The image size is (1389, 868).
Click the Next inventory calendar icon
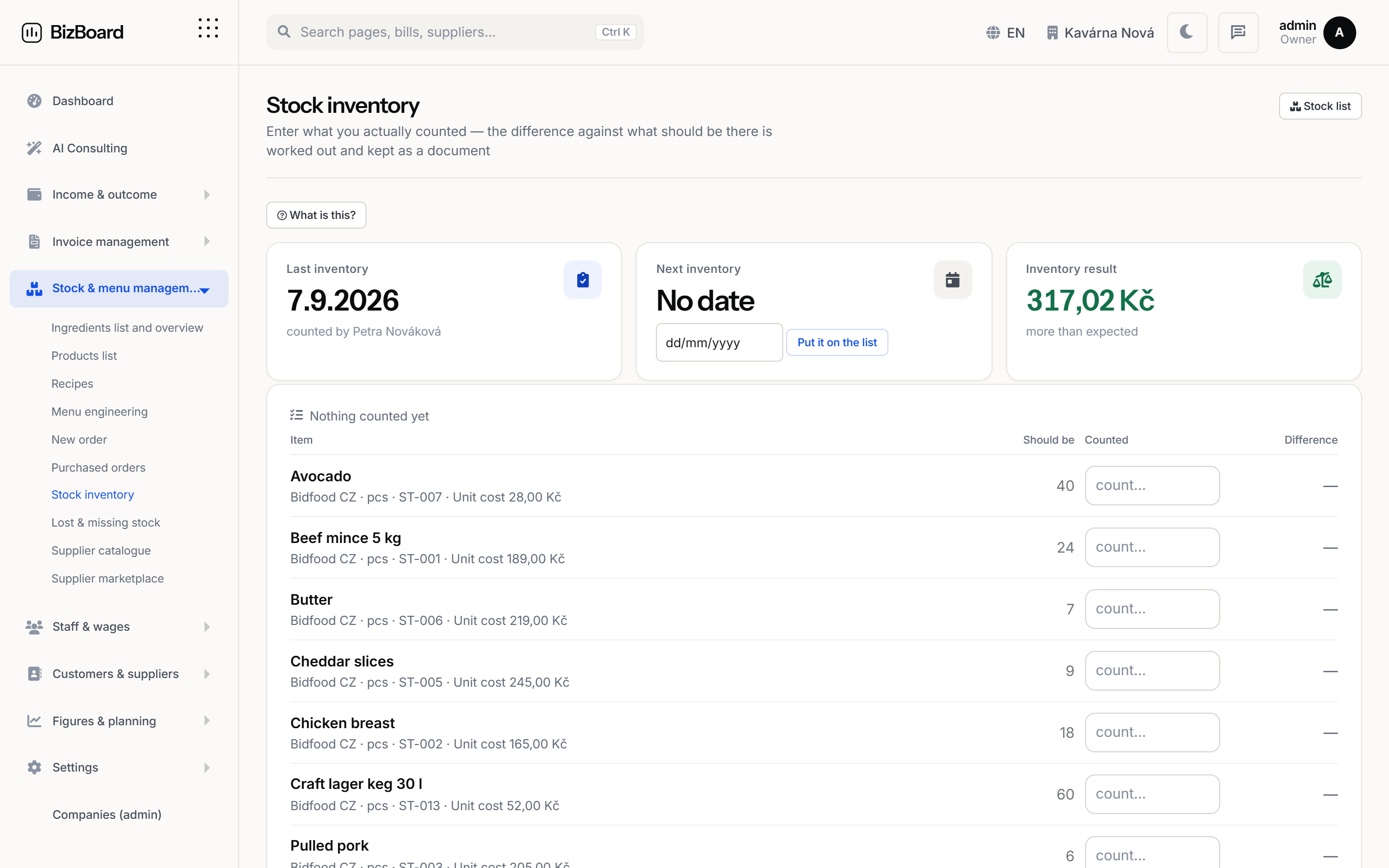[952, 280]
